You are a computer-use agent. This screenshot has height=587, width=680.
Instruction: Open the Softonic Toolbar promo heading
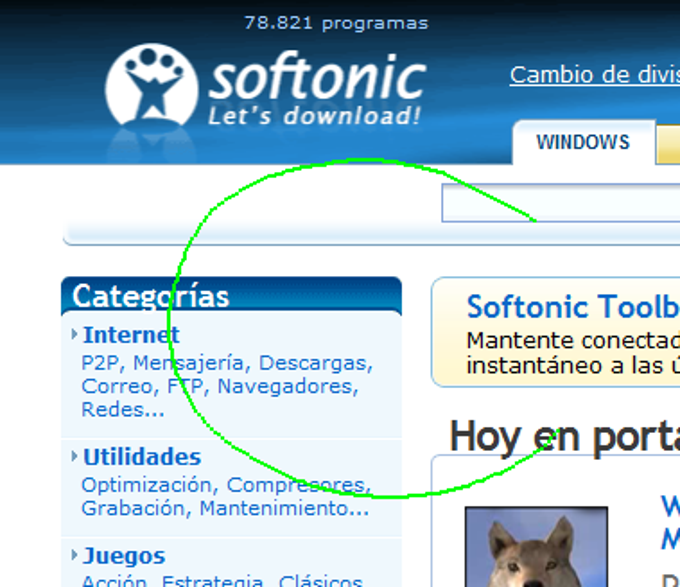pos(573,307)
